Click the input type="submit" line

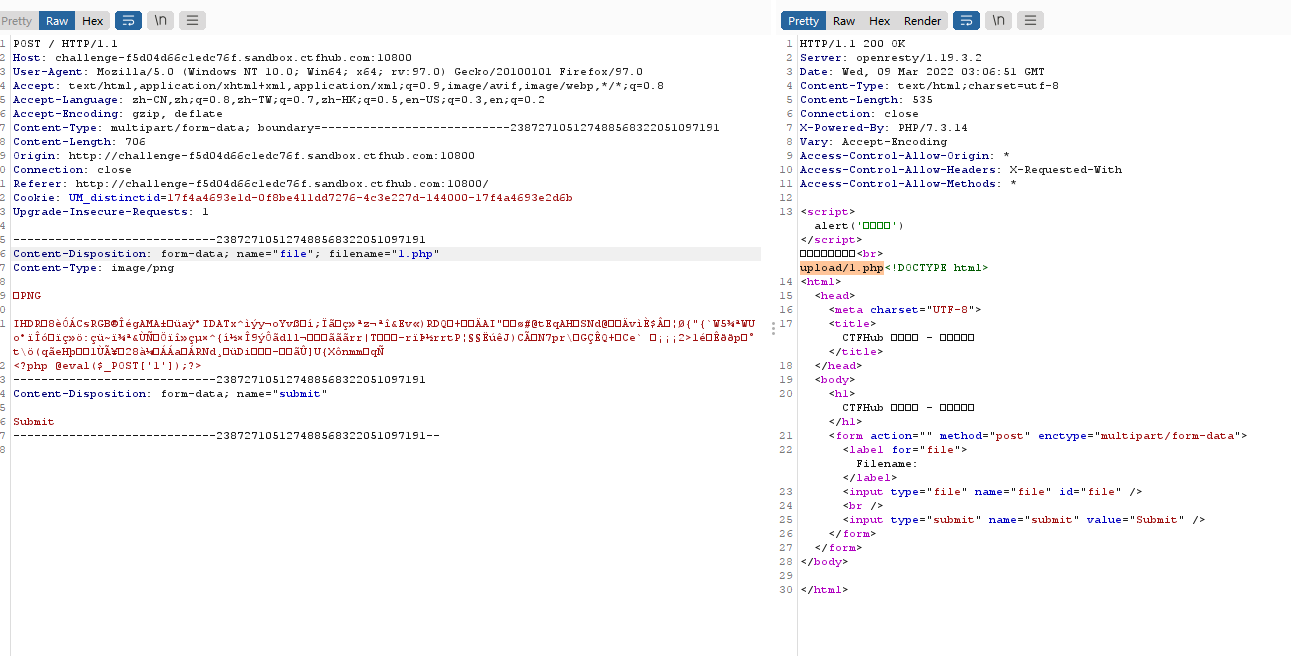(1024, 520)
